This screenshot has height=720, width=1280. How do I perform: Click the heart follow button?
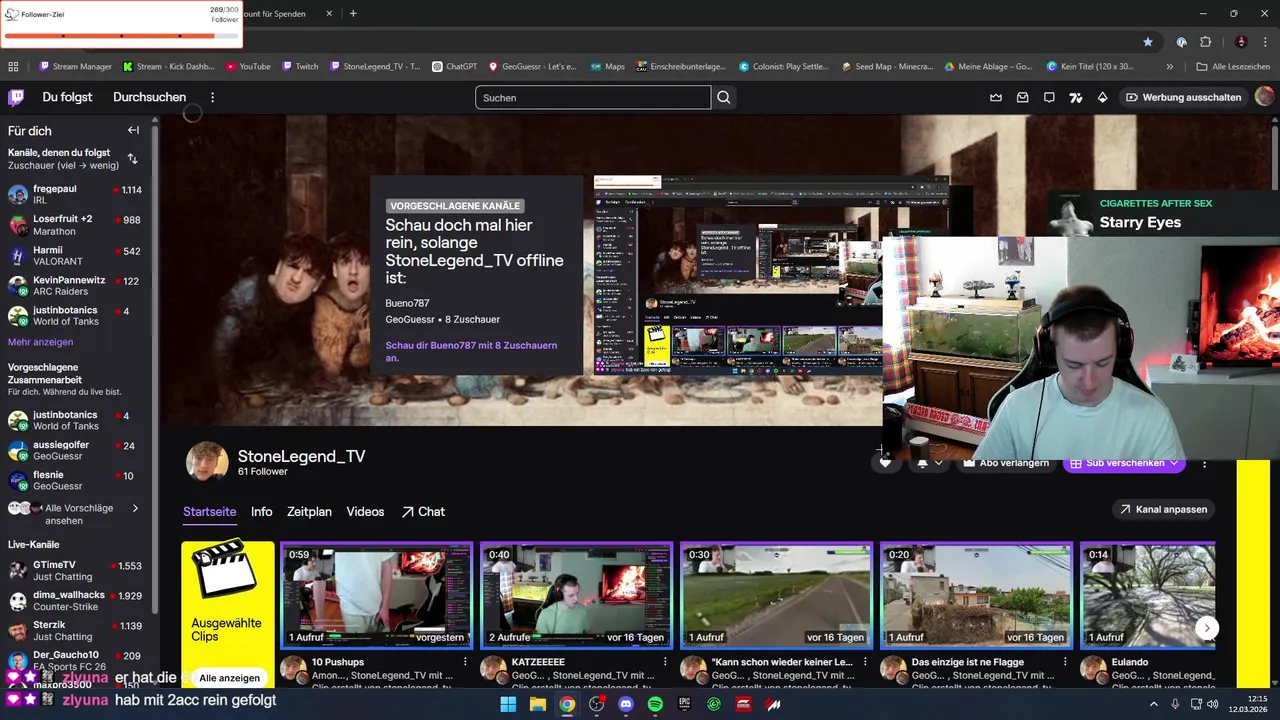(885, 463)
